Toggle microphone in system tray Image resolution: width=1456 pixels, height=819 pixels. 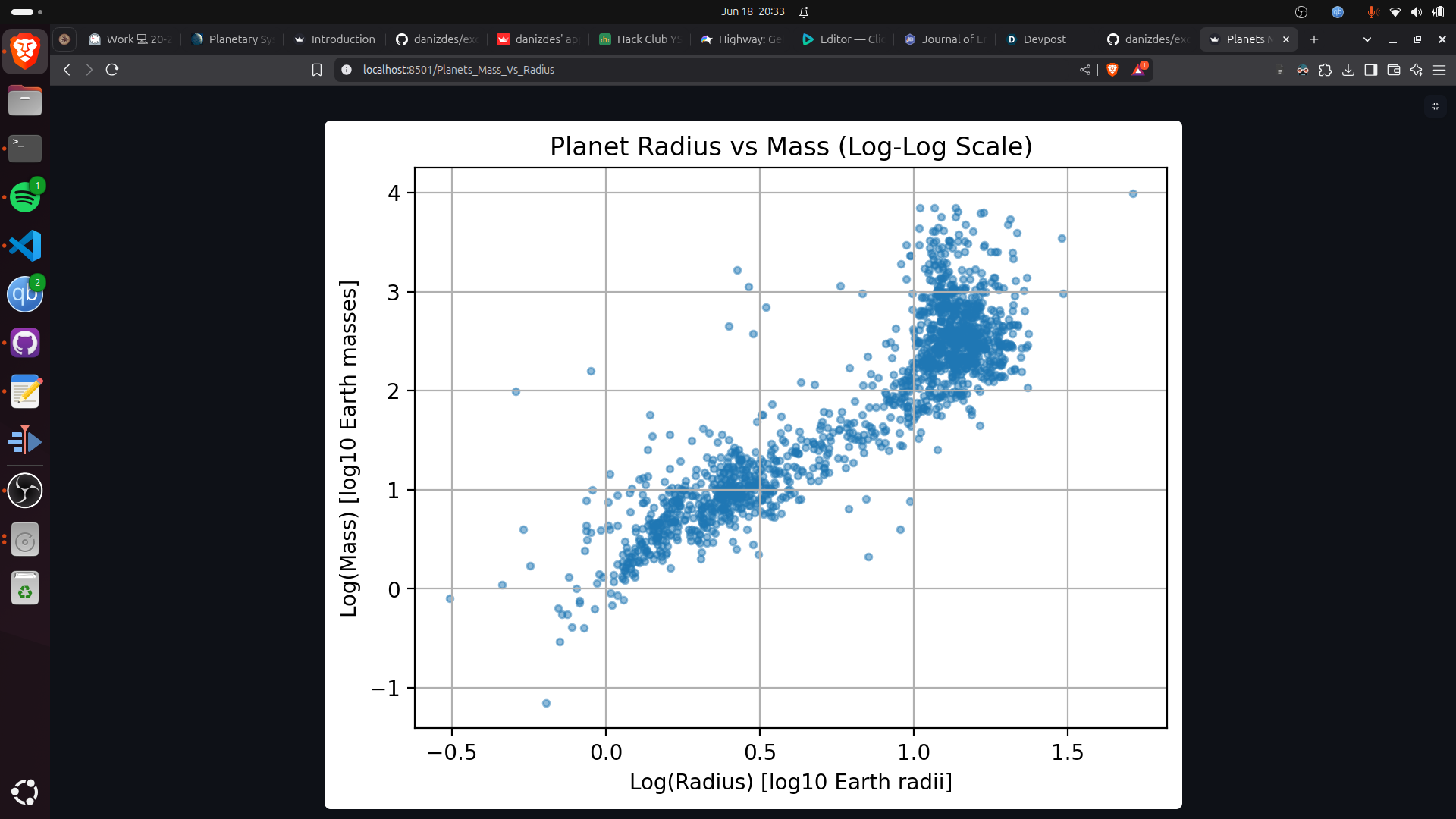tap(1372, 12)
